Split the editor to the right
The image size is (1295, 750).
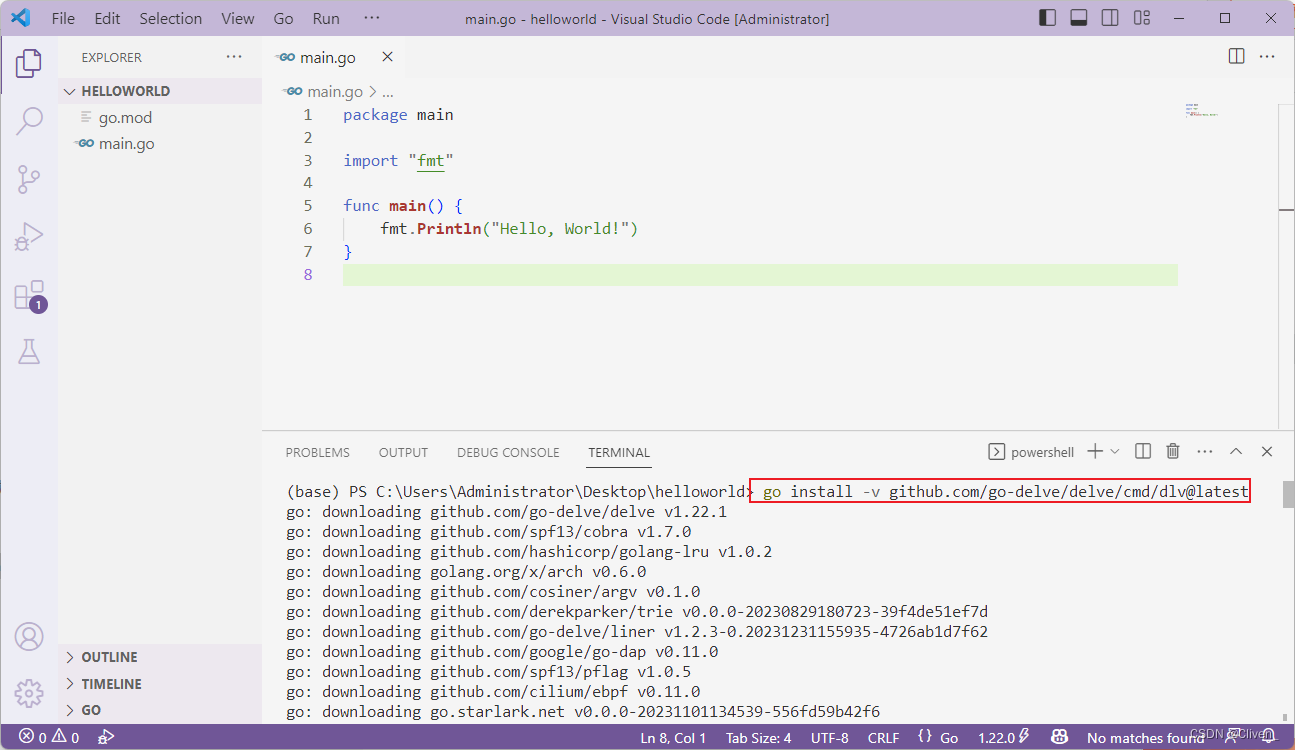(x=1237, y=57)
